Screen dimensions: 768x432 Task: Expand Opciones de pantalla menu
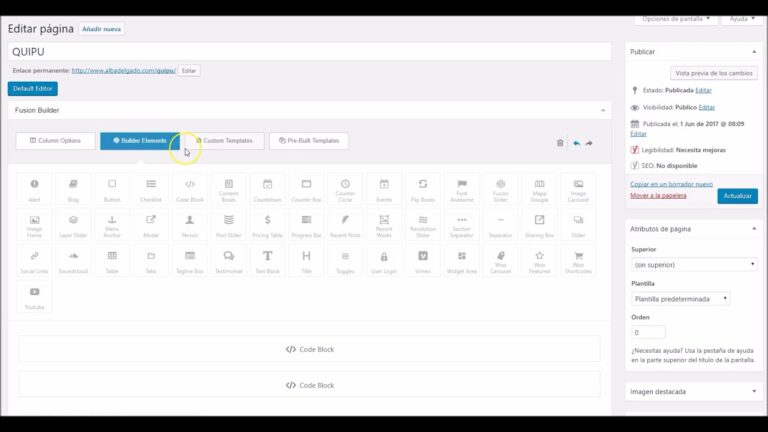click(x=677, y=19)
